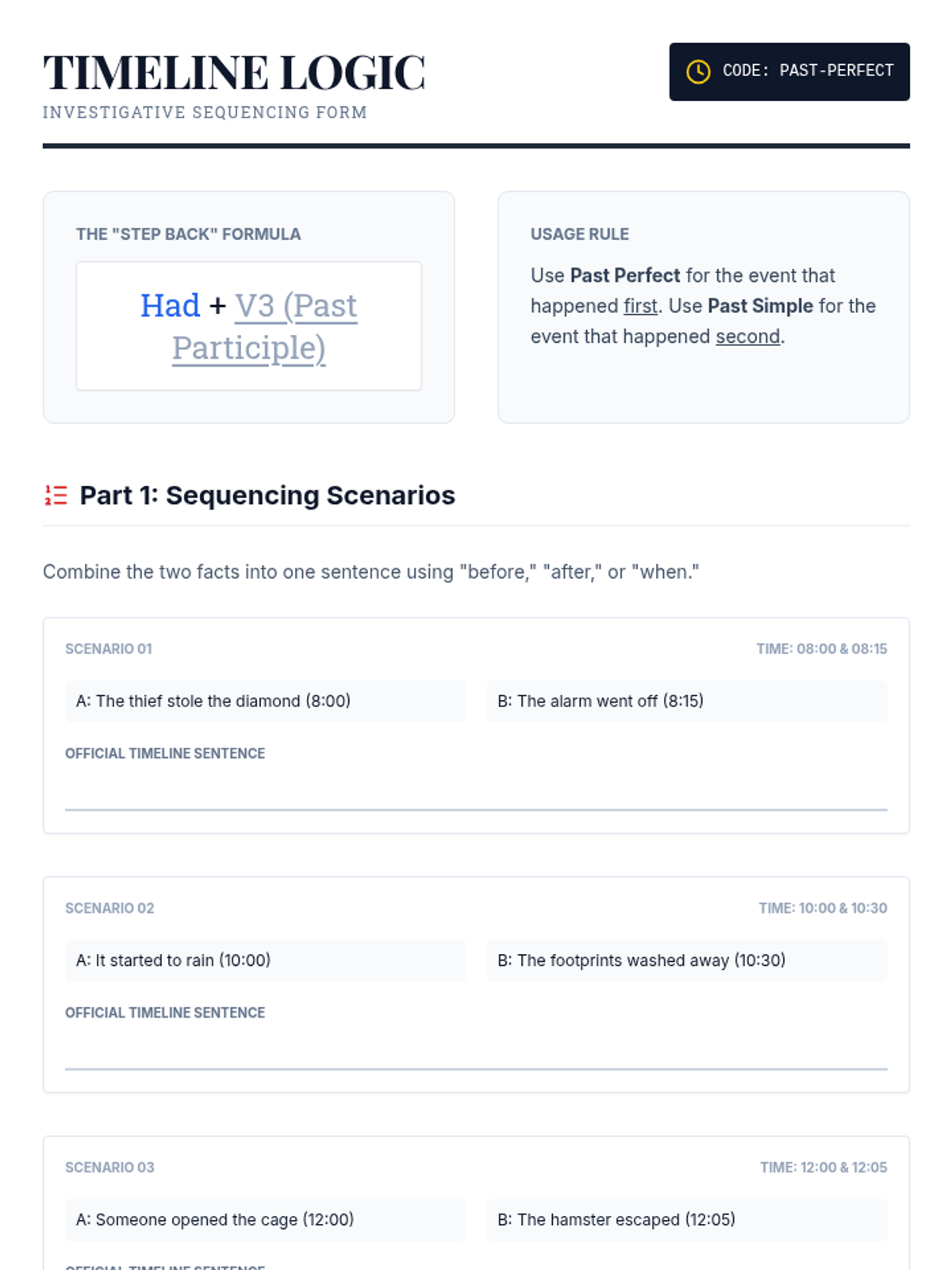This screenshot has width=952, height=1270.
Task: Click the TIMELINE LOGIC main title
Action: click(x=234, y=72)
